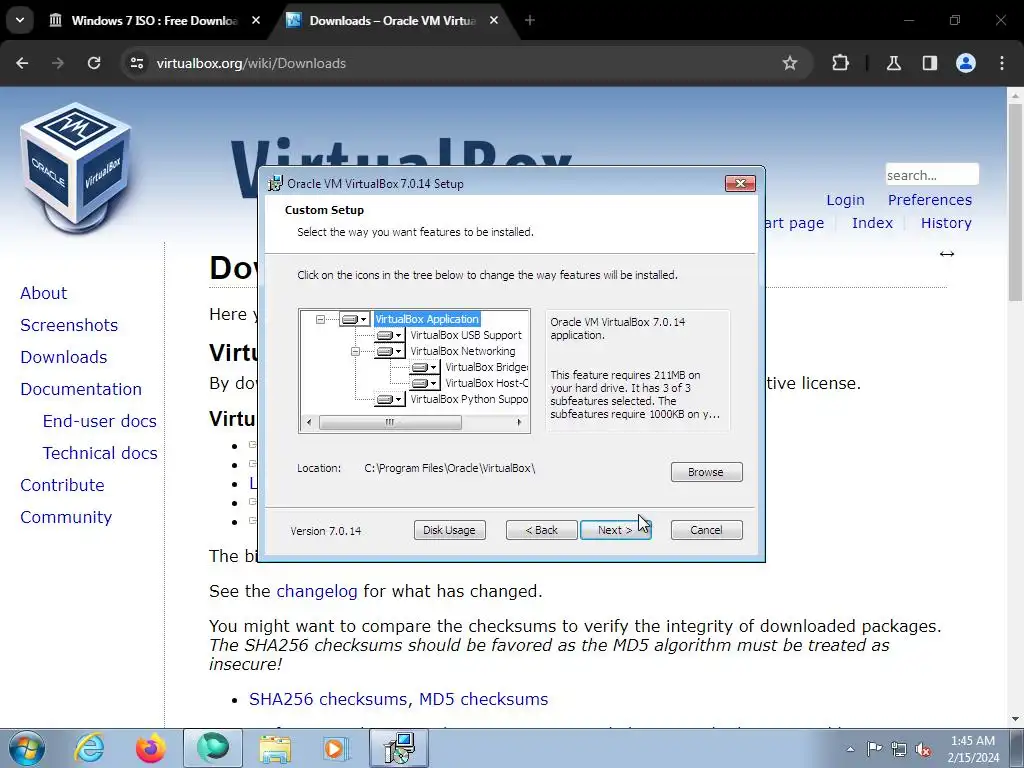Go Back in the VirtualBox Setup wizard
The width and height of the screenshot is (1024, 768).
point(541,530)
